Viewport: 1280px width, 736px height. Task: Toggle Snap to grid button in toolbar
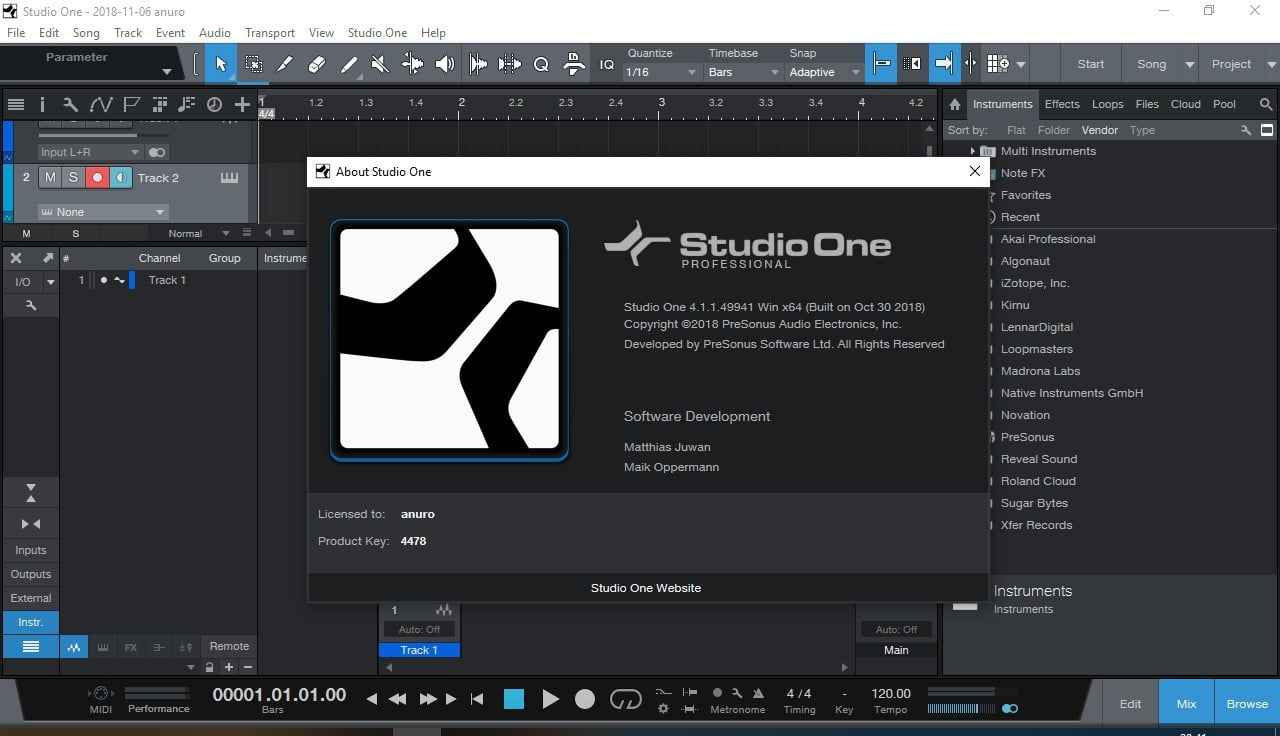point(881,64)
